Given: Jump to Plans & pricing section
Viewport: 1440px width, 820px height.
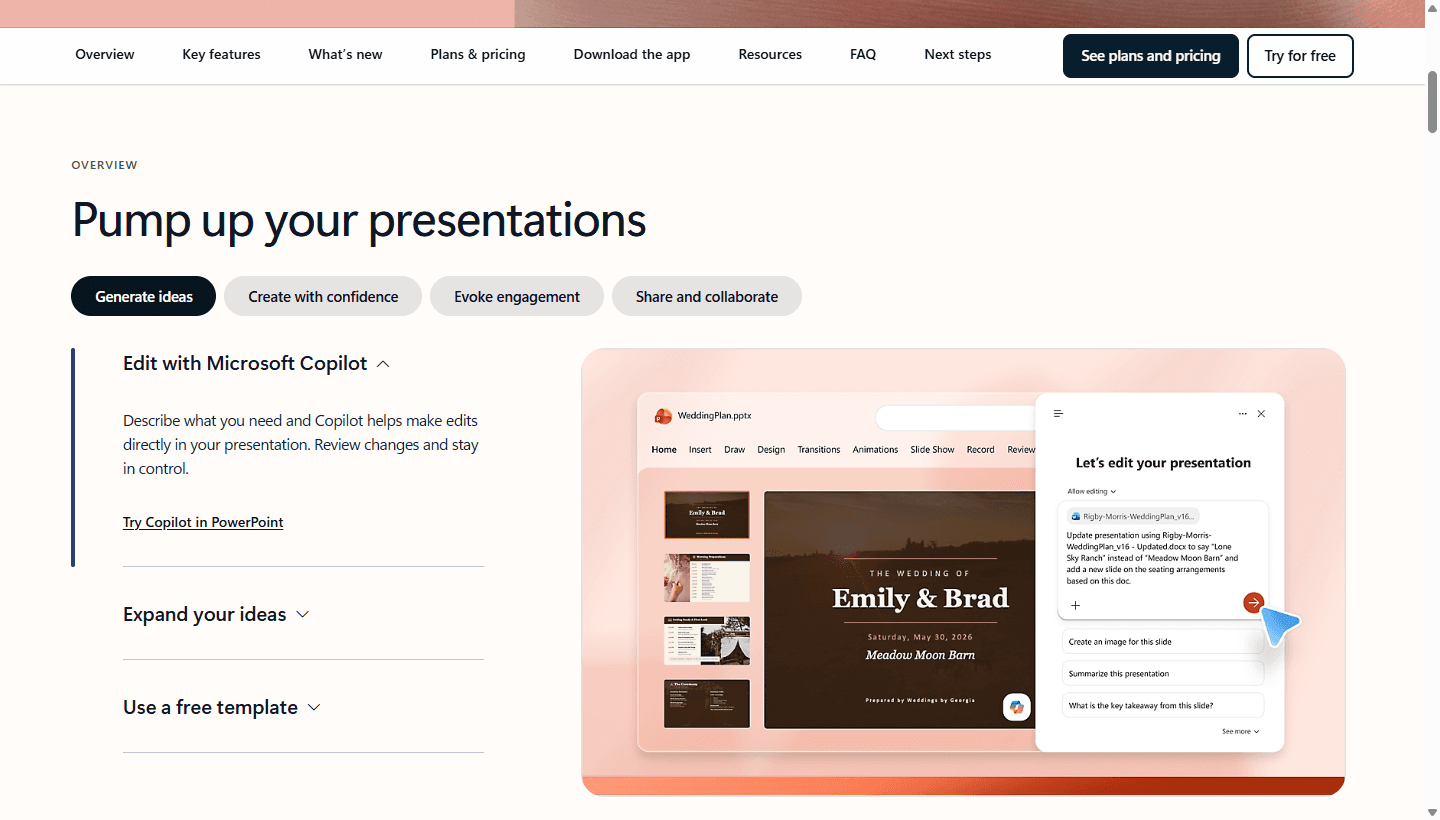Looking at the screenshot, I should tap(478, 55).
